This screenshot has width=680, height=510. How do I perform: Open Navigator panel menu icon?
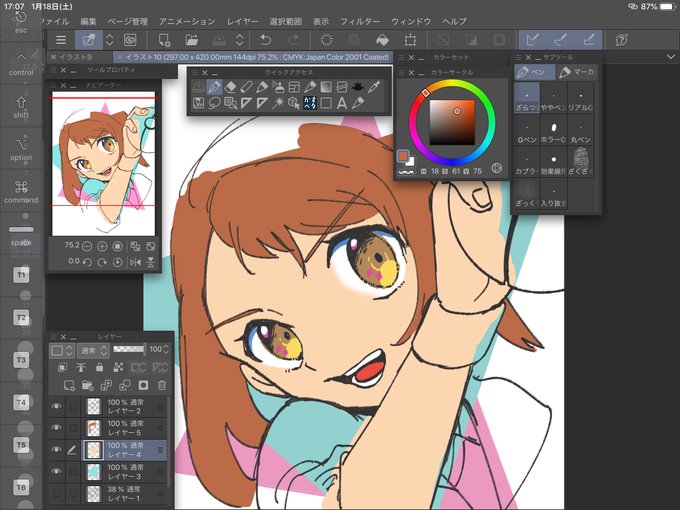(x=54, y=85)
